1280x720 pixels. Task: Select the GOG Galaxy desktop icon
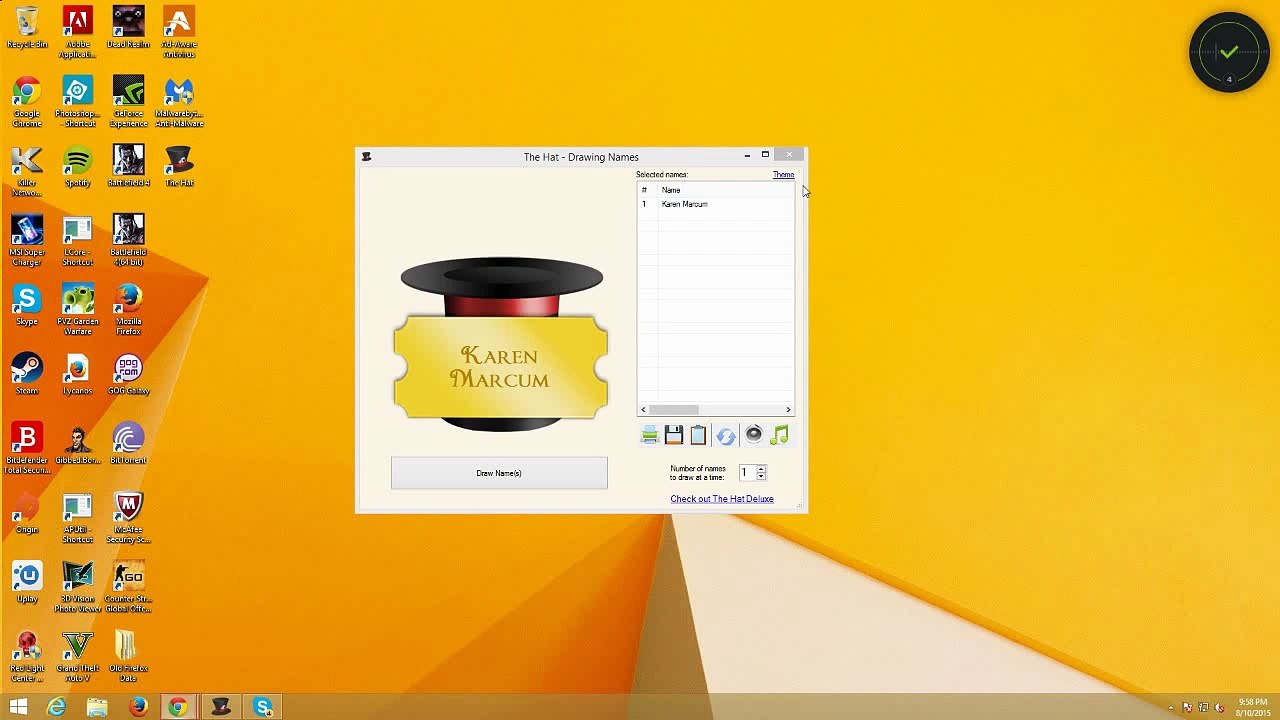[x=128, y=374]
